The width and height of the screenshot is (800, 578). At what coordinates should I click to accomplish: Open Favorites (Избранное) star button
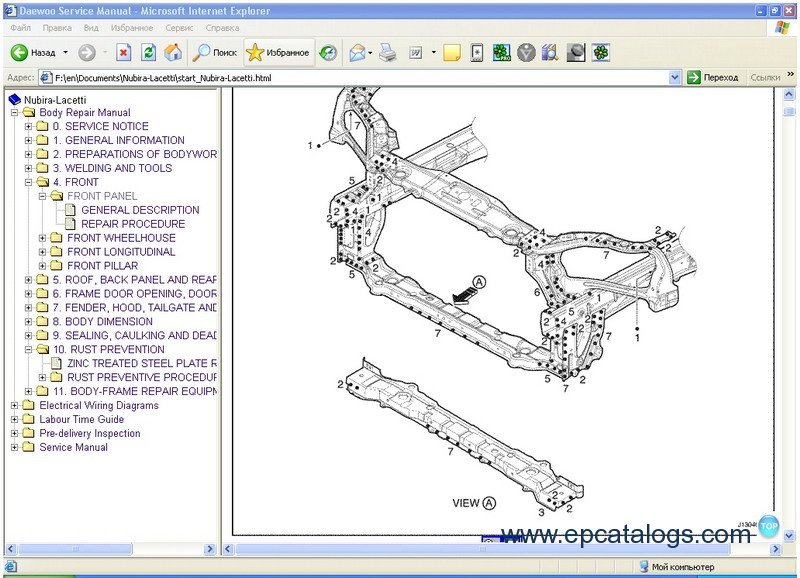[278, 53]
